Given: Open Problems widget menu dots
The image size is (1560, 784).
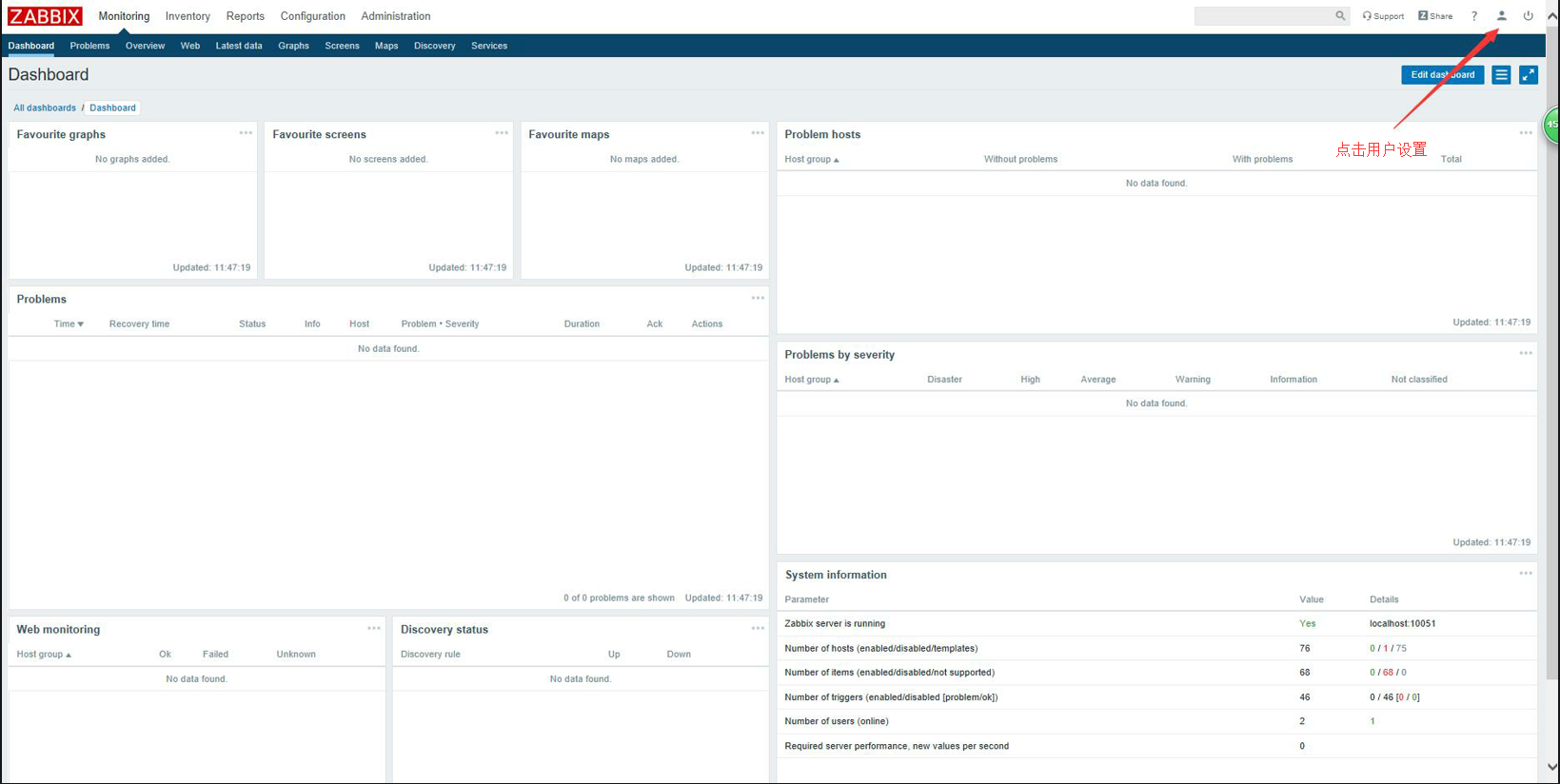Looking at the screenshot, I should (x=758, y=298).
